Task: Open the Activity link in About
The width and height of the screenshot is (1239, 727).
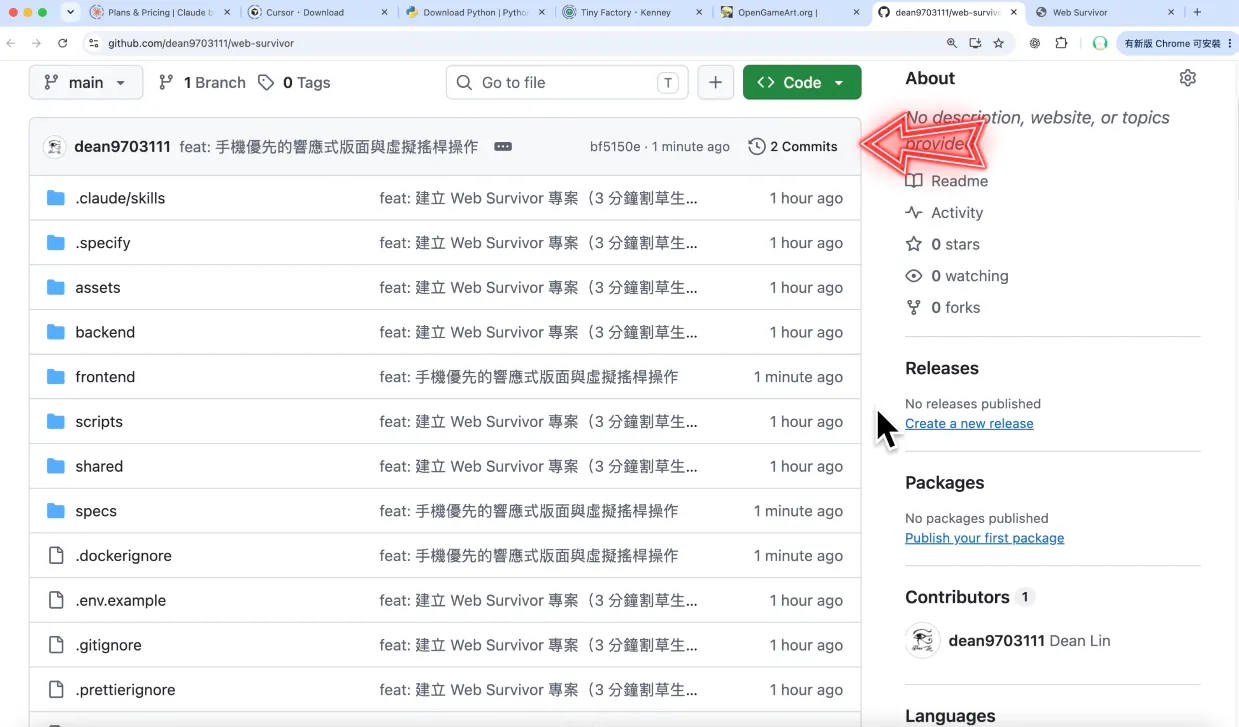Action: (945, 213)
